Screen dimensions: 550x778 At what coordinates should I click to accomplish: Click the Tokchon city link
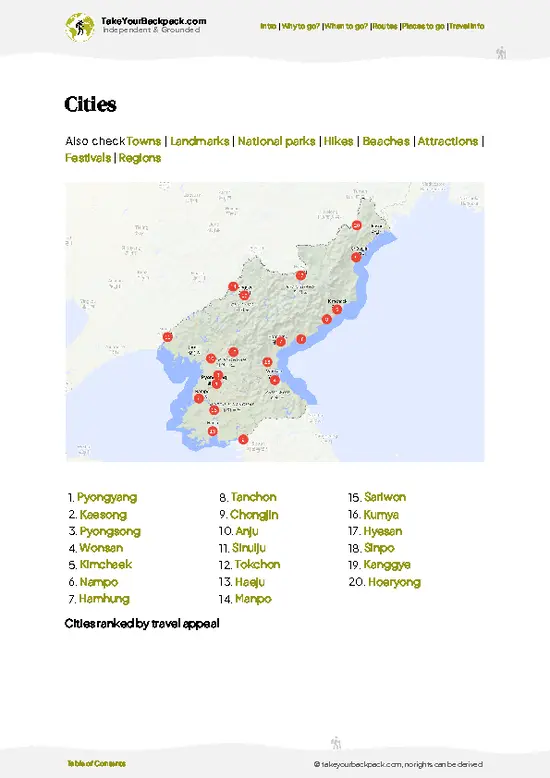pos(258,565)
